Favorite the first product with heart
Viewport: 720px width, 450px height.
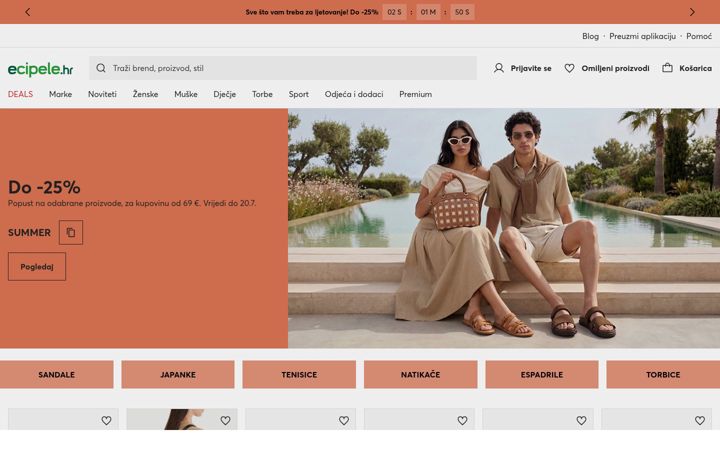107,420
